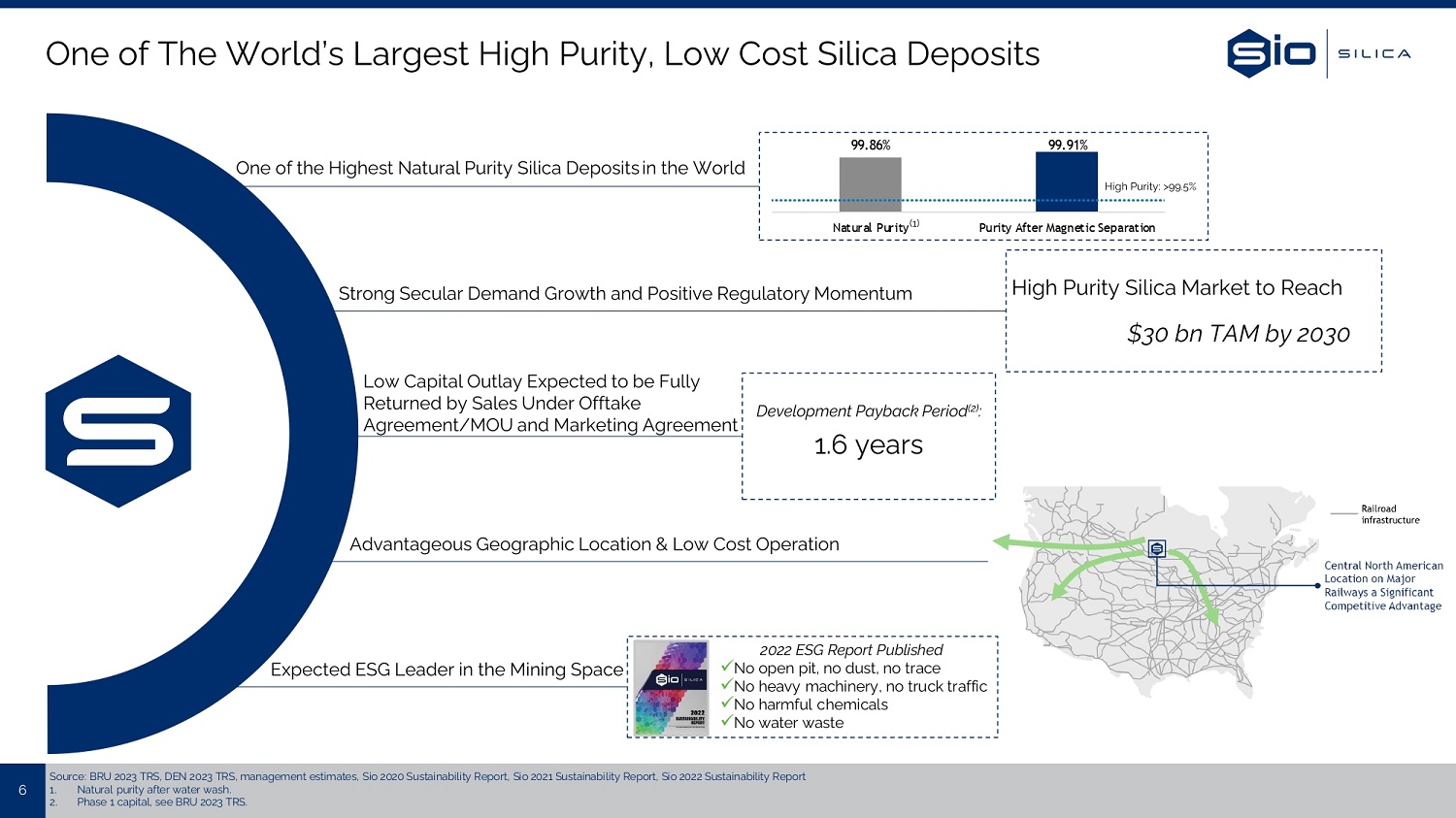This screenshot has height=818, width=1456.
Task: Click the white S hexagon emblem
Action: [x=118, y=431]
